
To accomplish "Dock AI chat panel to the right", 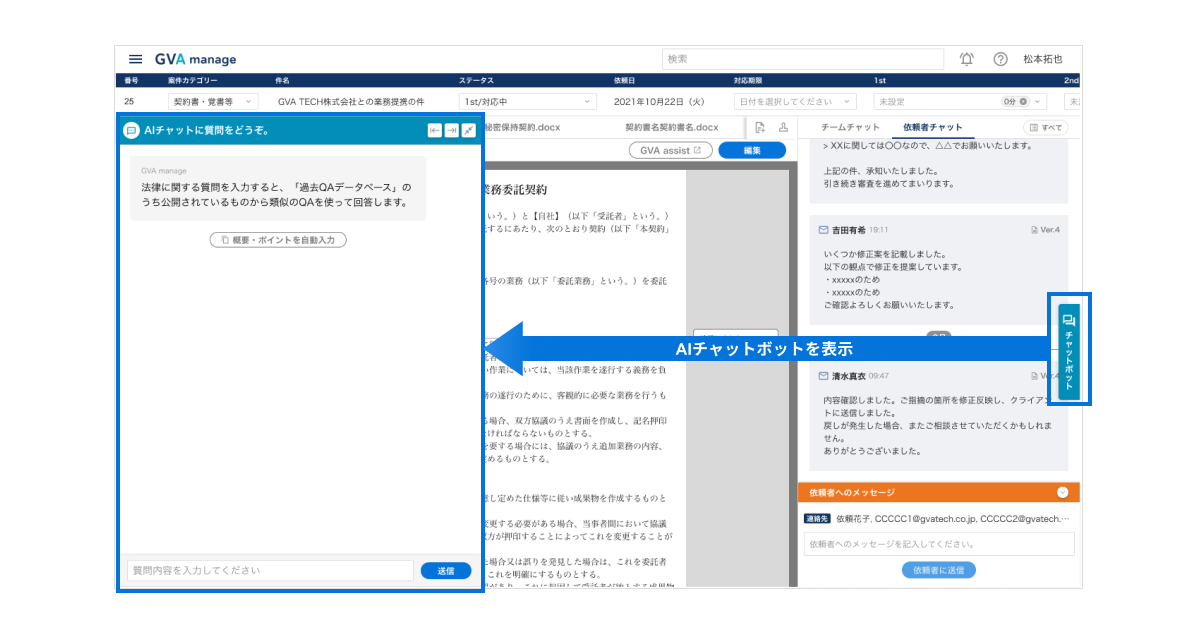I will pyautogui.click(x=451, y=130).
